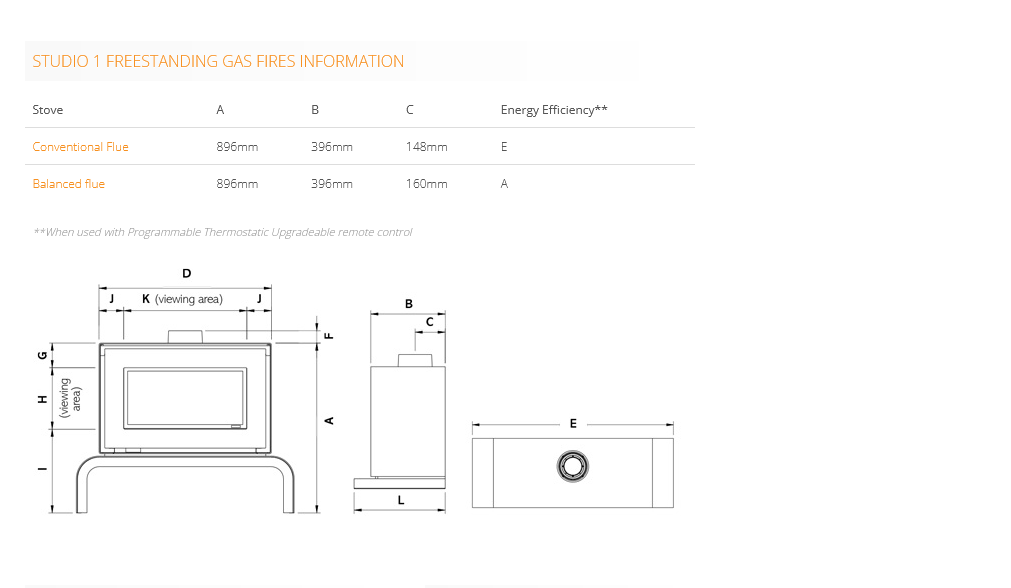Click the Programmable Thermostatic remote control footnote
Image resolution: width=1011 pixels, height=588 pixels.
tap(222, 232)
